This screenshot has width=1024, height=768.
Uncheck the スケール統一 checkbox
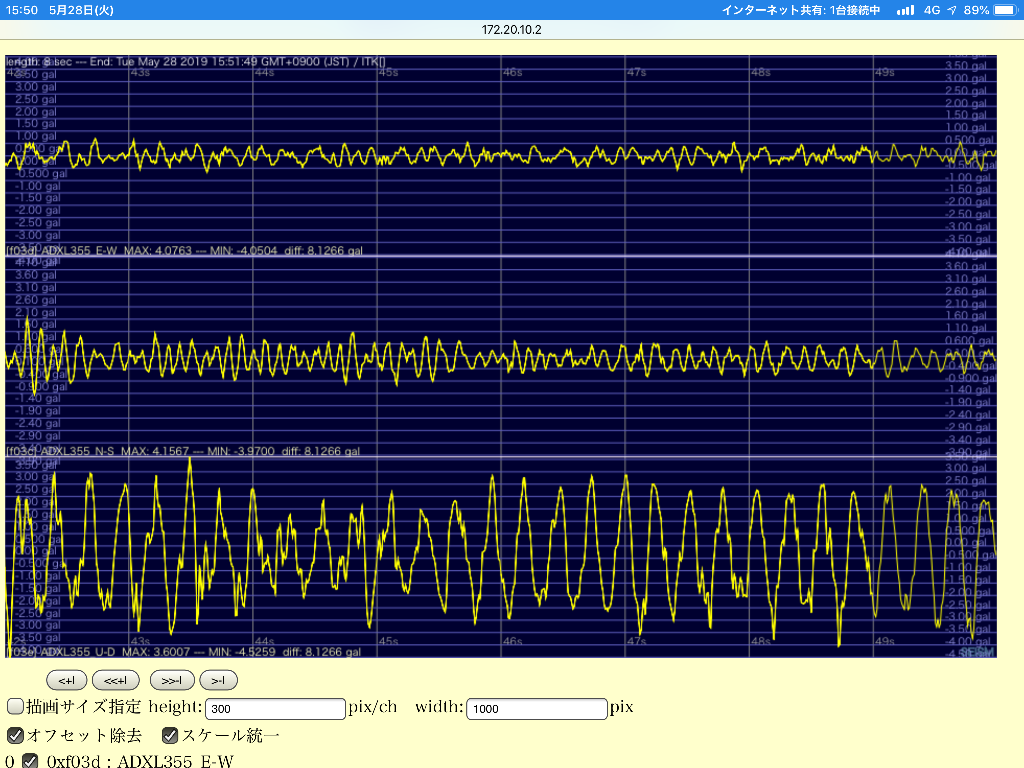(x=170, y=735)
